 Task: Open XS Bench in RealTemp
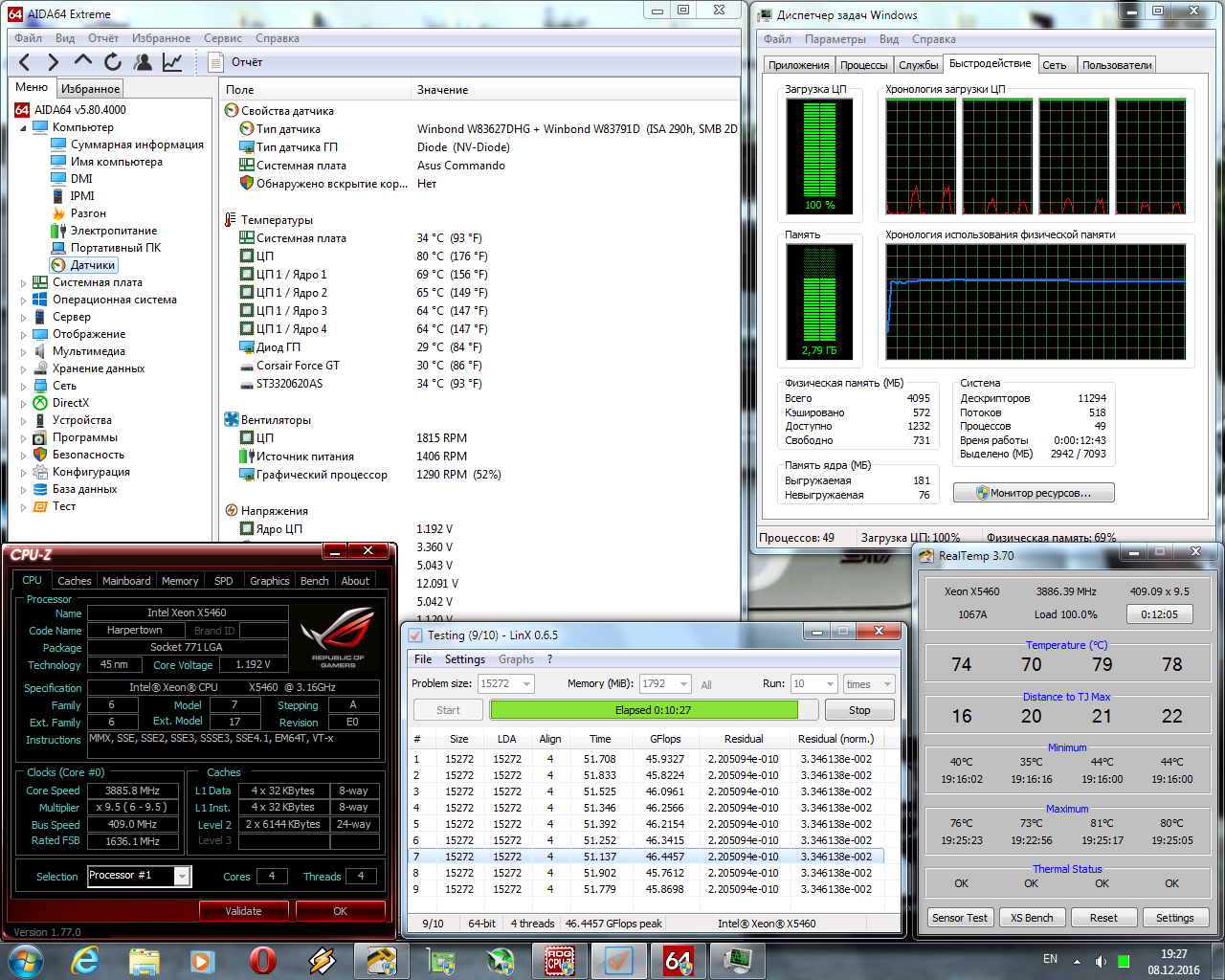click(x=1032, y=918)
